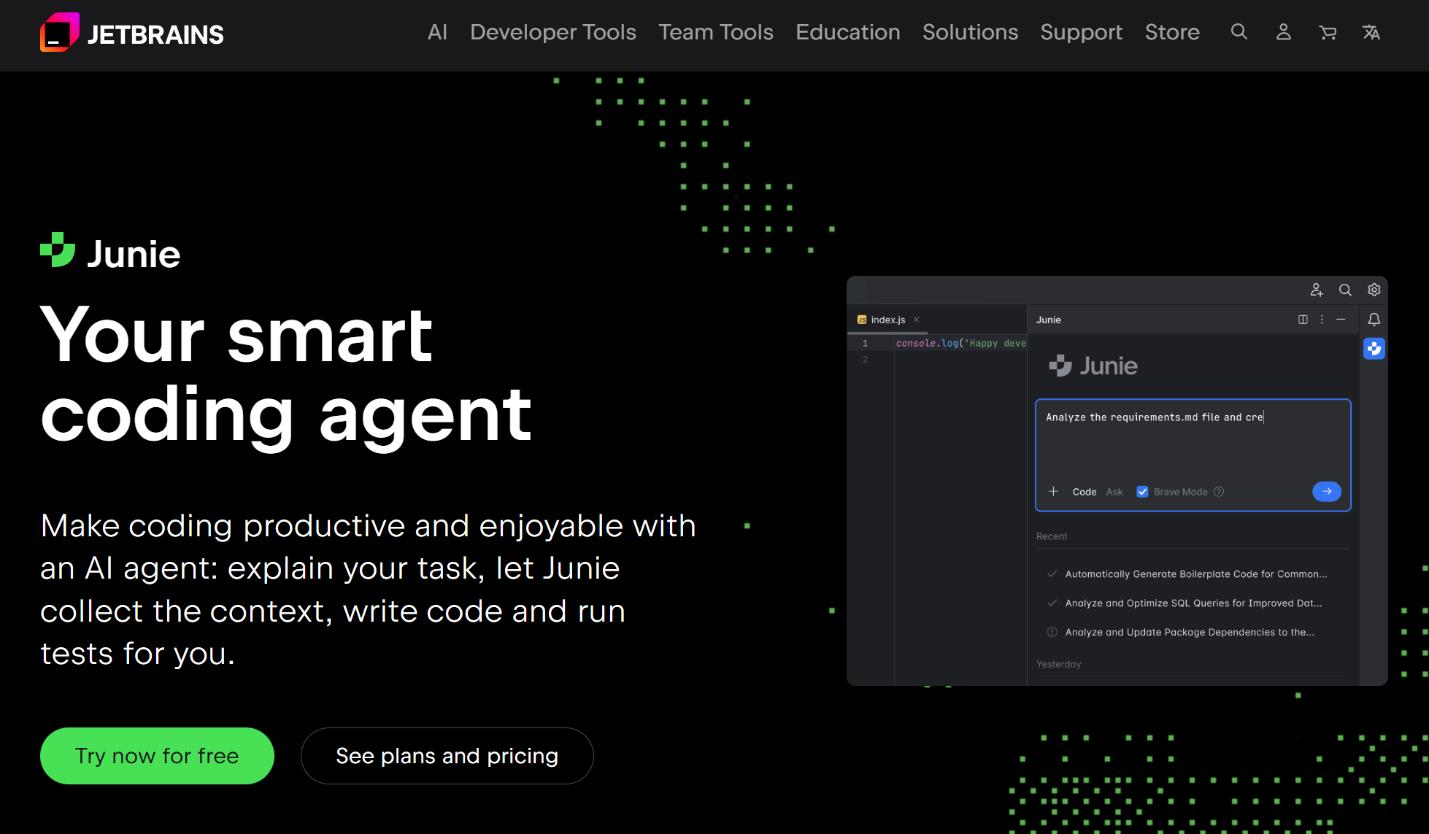Open the AI menu item
The height and width of the screenshot is (834, 1429).
coord(437,32)
